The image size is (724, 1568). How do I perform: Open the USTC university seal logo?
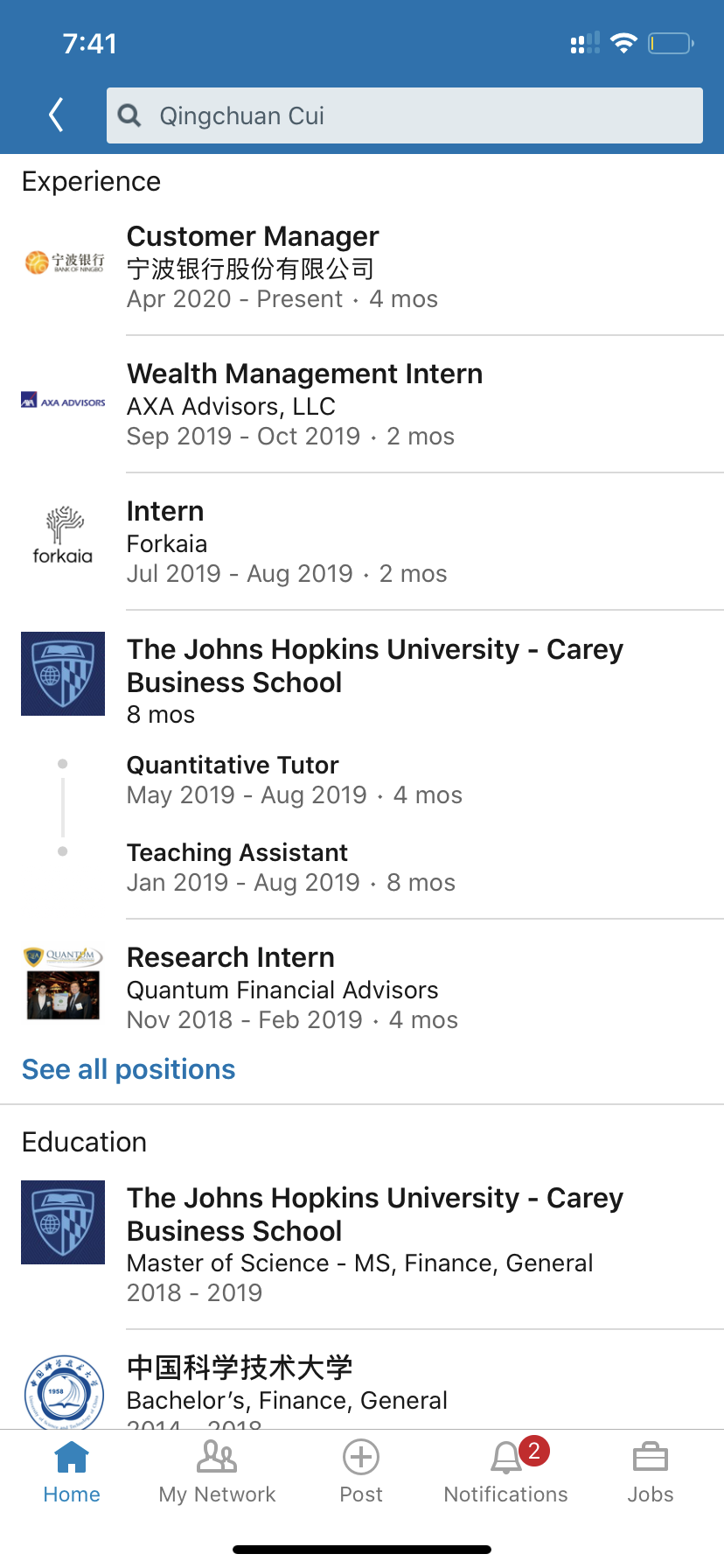(x=63, y=1391)
